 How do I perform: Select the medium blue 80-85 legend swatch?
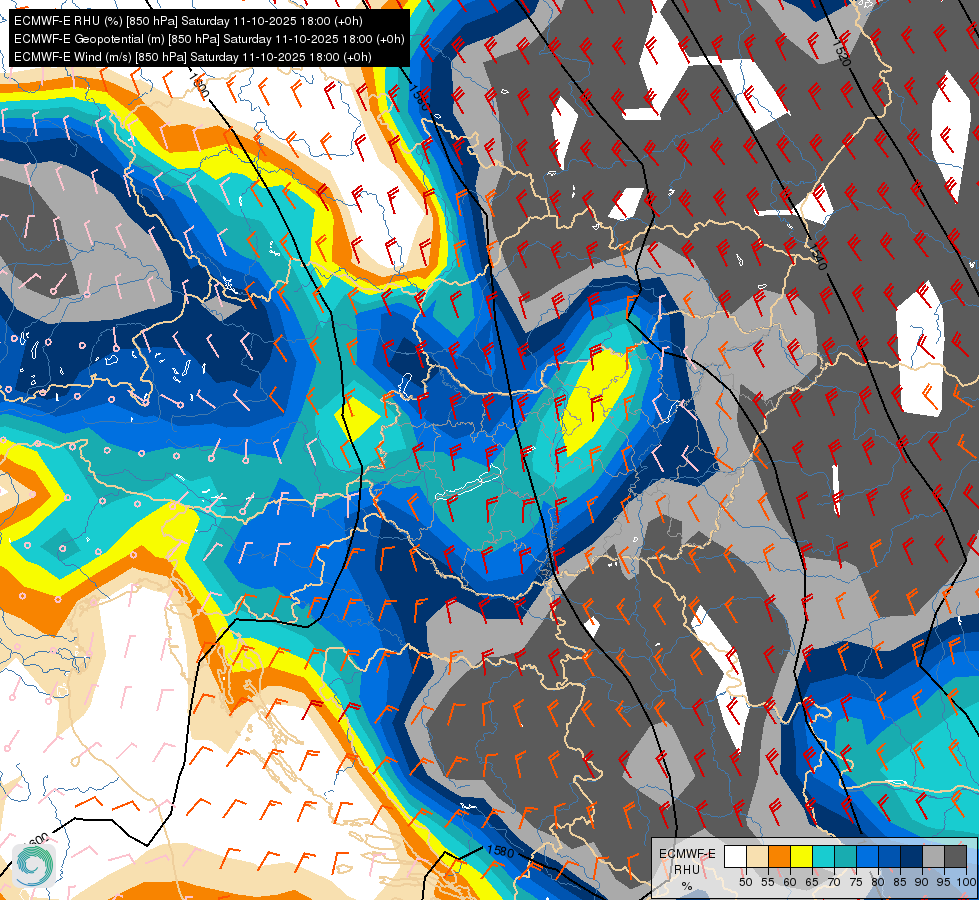888,857
